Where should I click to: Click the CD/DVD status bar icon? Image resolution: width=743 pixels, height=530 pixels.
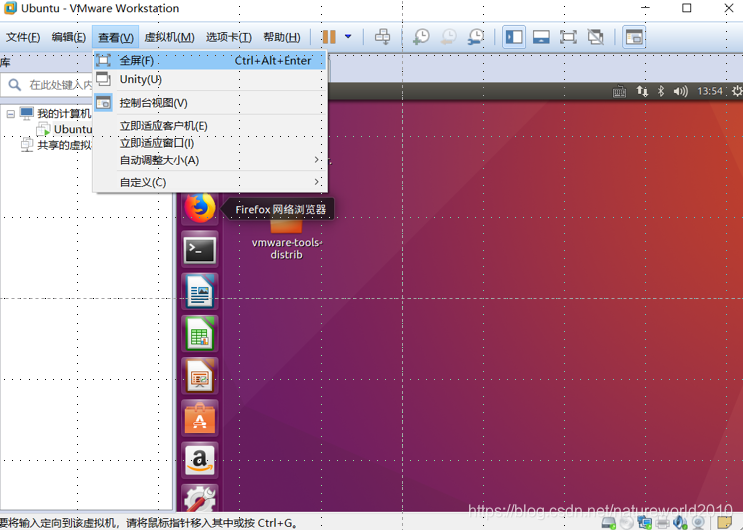pos(627,523)
